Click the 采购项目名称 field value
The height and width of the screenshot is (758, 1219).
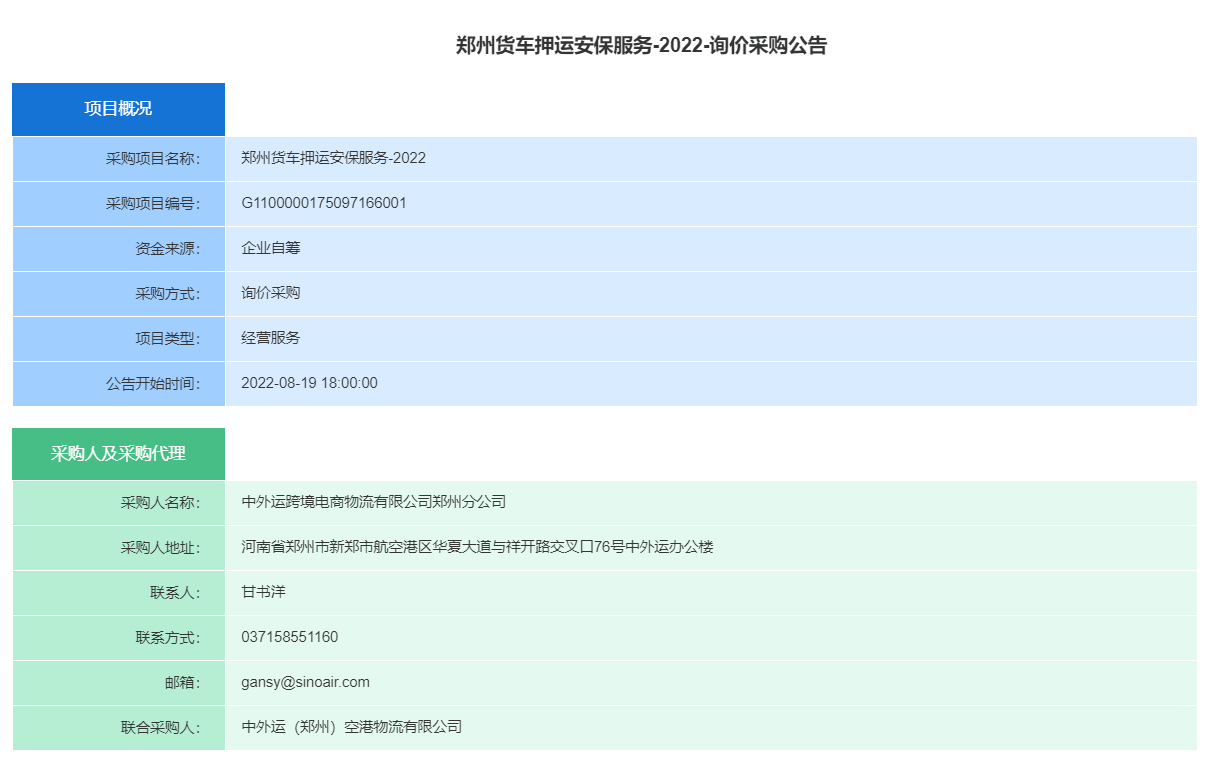click(333, 158)
